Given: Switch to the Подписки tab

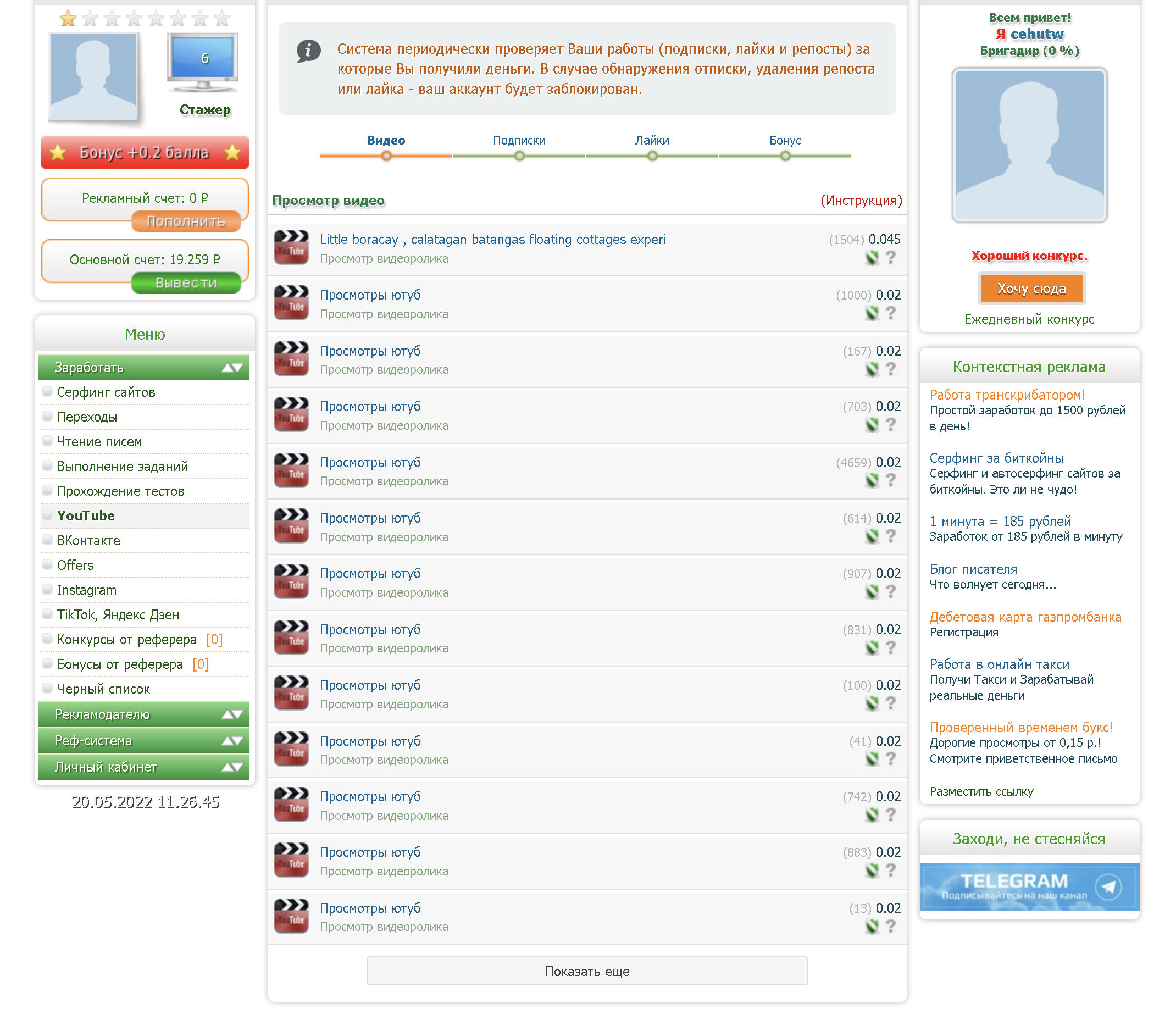Looking at the screenshot, I should pos(519,141).
